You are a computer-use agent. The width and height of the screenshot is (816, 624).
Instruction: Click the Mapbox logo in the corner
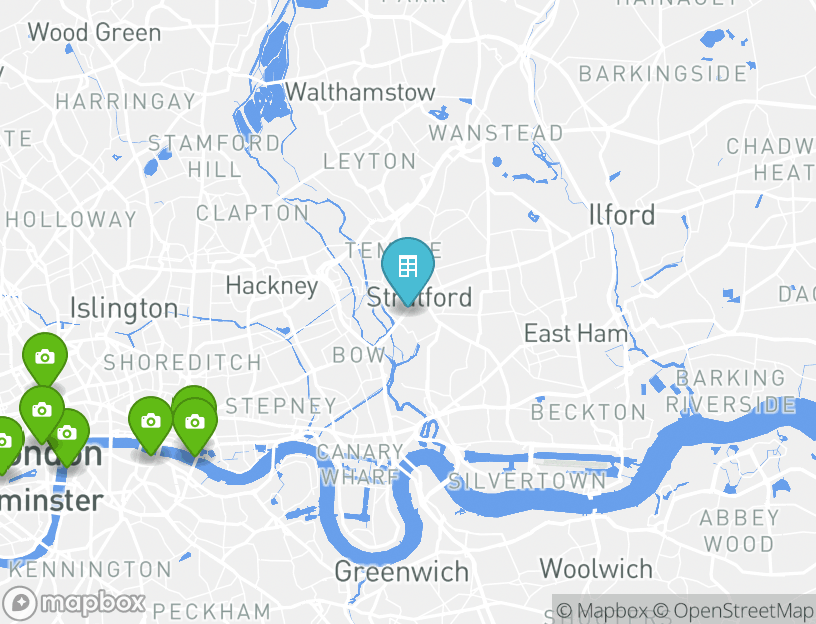click(73, 604)
